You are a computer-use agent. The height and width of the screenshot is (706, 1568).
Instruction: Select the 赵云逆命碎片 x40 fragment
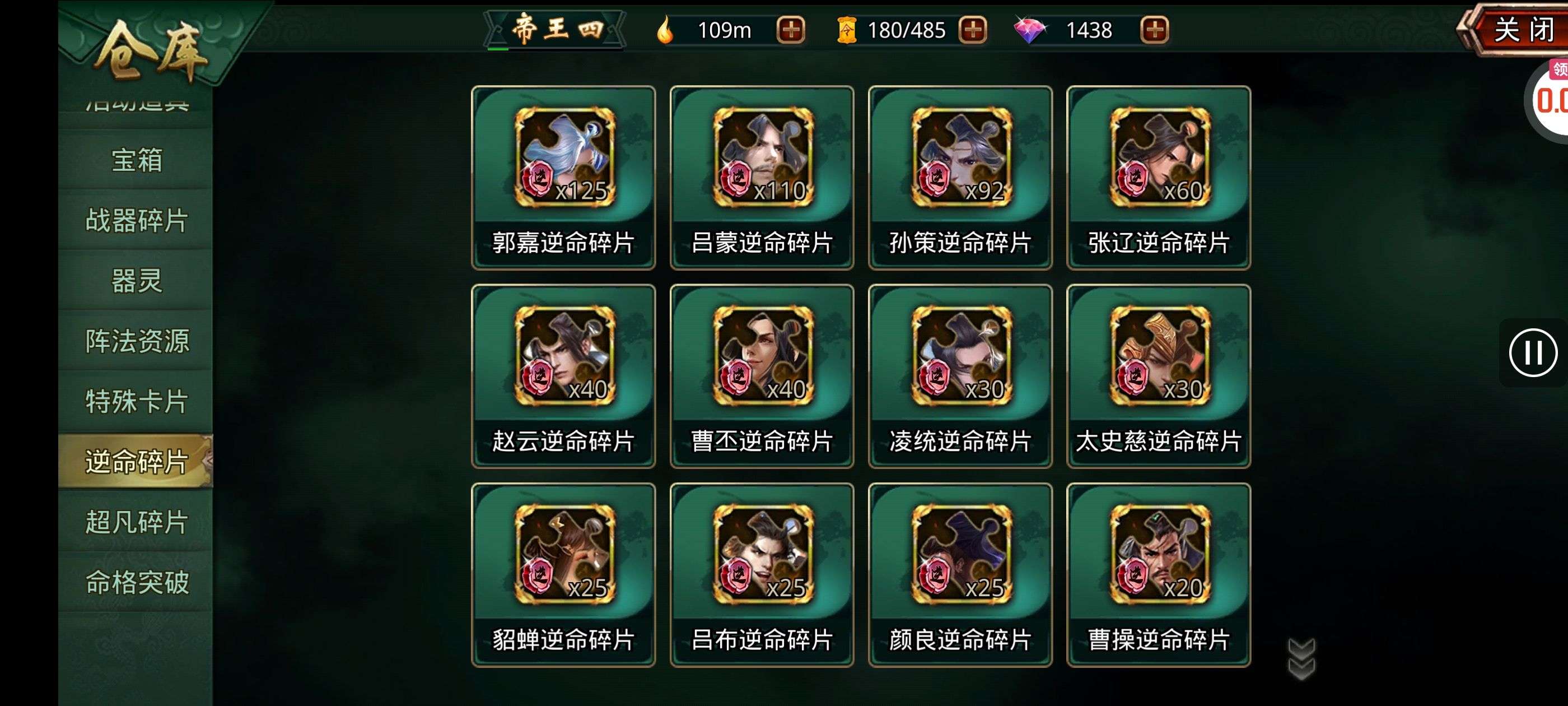[563, 376]
